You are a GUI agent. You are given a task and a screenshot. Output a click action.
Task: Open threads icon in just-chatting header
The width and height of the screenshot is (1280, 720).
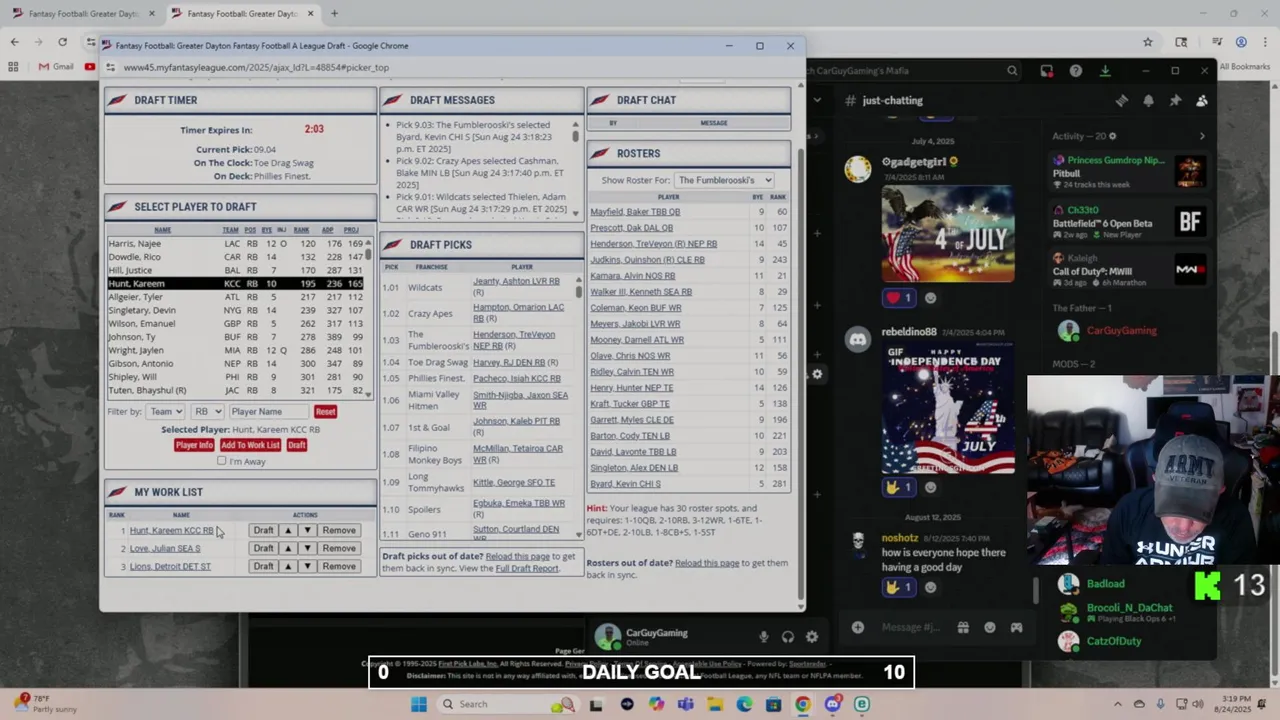click(1122, 100)
